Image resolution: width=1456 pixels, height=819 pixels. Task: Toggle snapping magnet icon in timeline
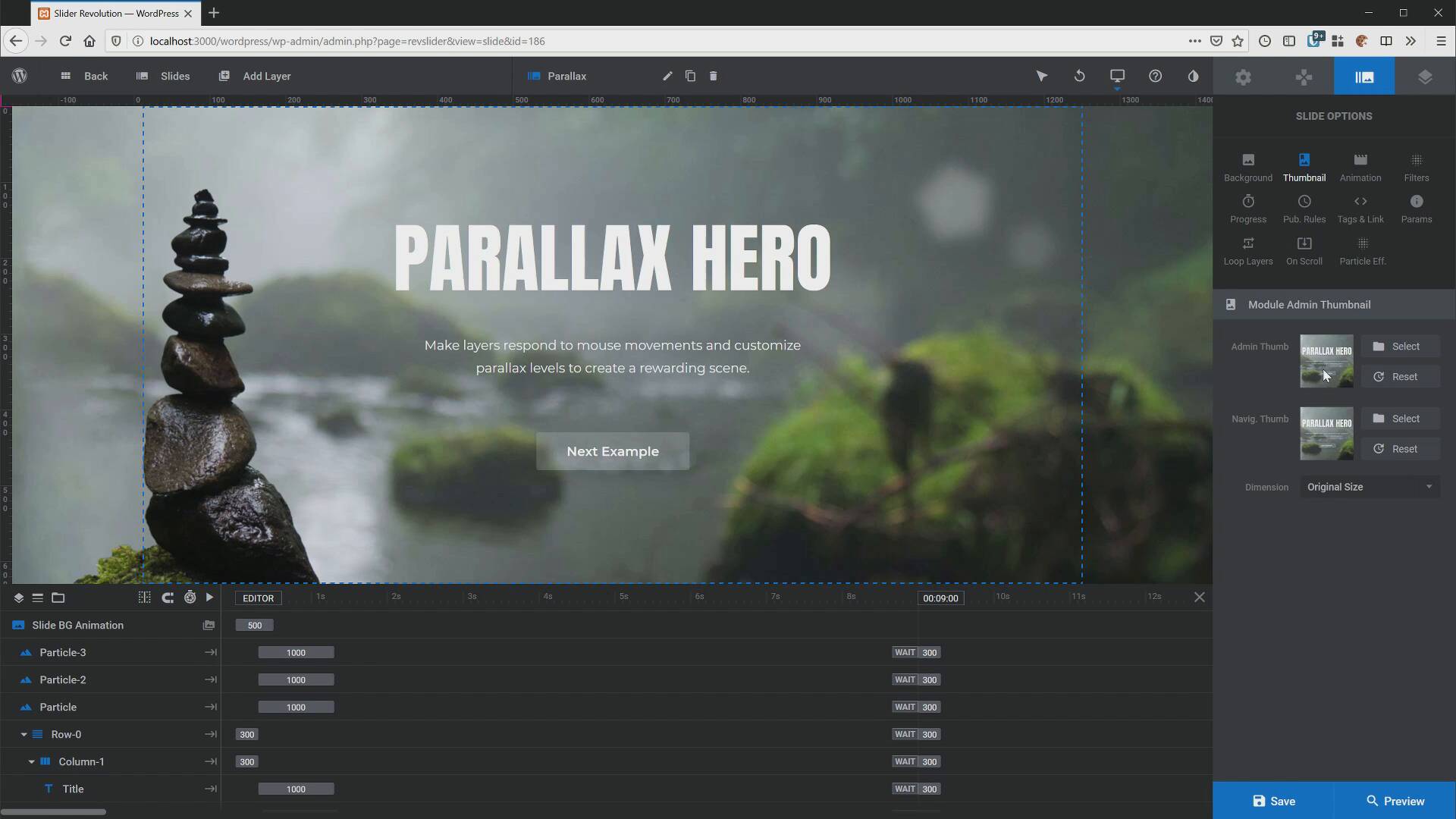tap(168, 598)
